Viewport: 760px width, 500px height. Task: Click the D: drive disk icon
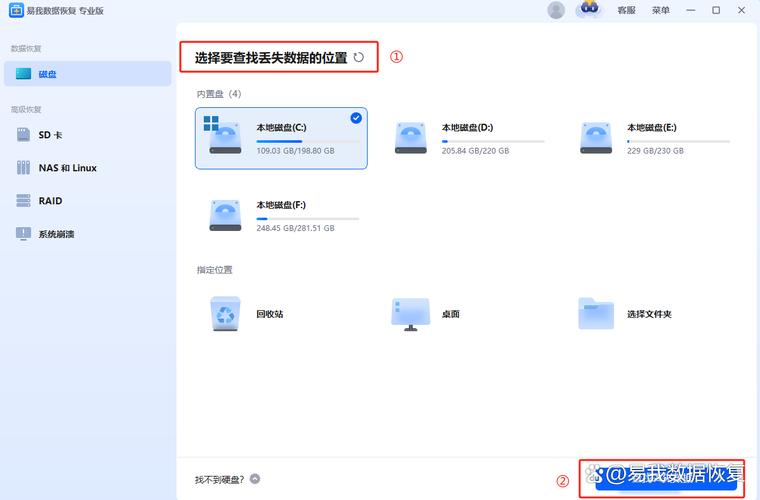pos(411,138)
